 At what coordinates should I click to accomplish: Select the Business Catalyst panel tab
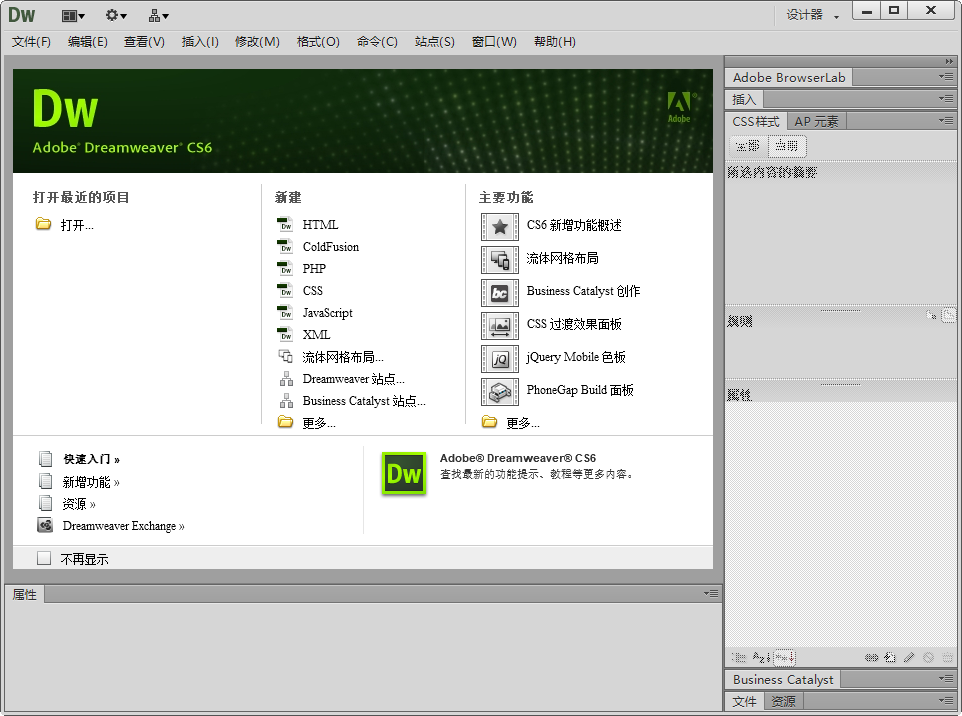(x=783, y=680)
